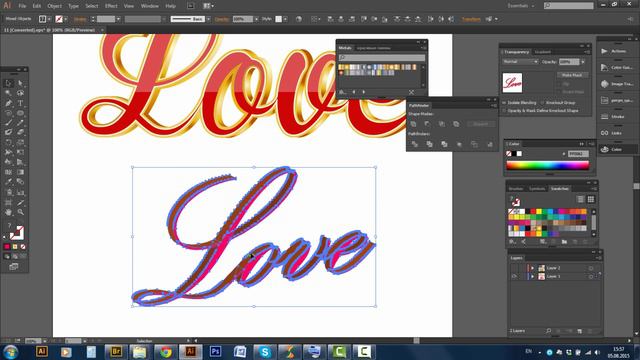Select the Direct Selection tool
Screen dimensions: 640x360
click(20, 83)
